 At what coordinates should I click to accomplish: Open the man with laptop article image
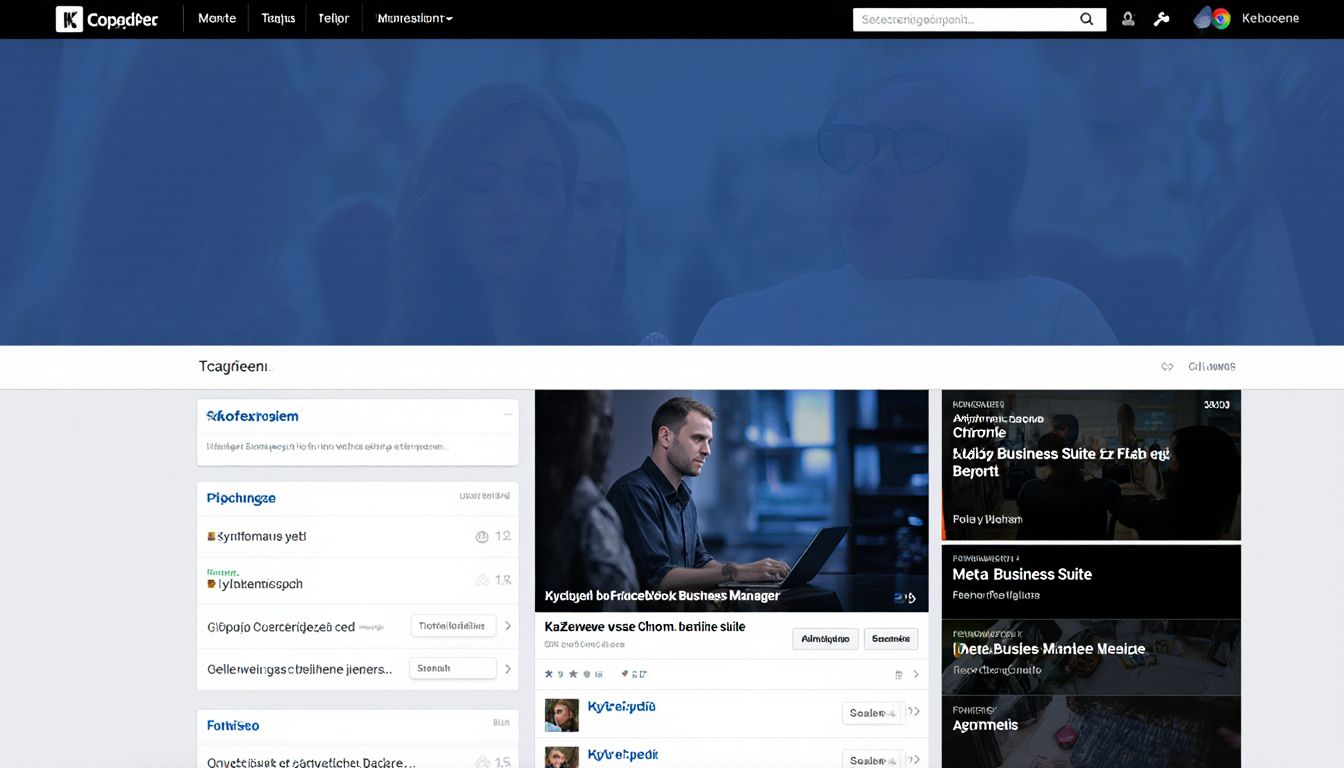pyautogui.click(x=731, y=500)
